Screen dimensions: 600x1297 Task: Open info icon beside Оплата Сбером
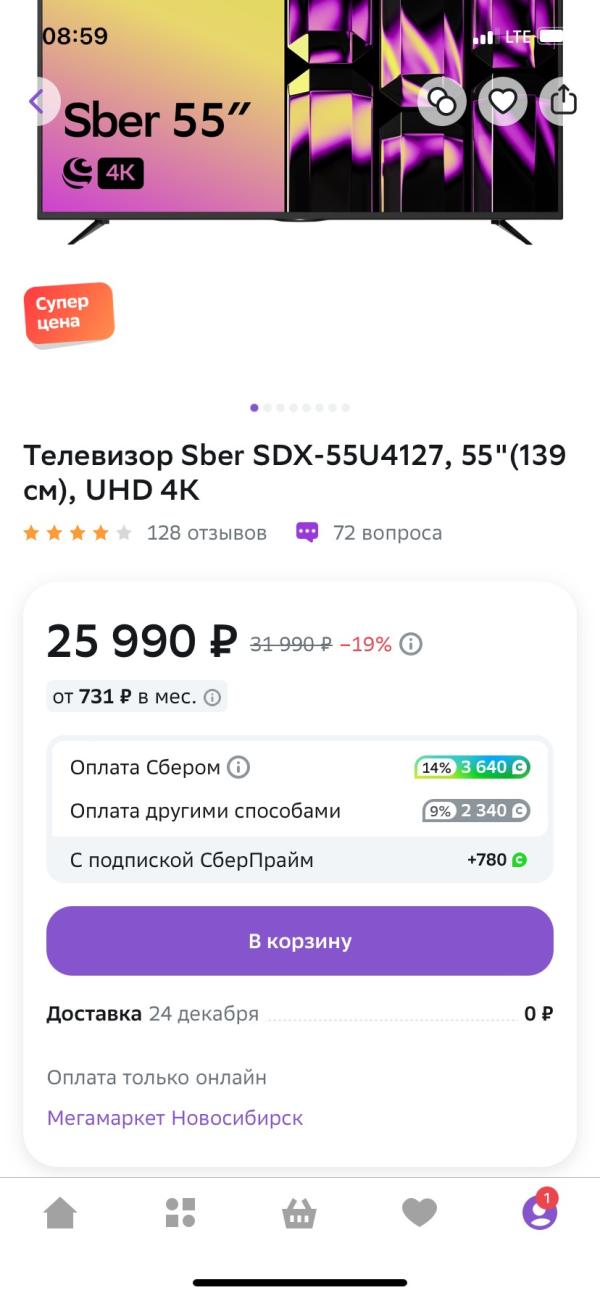coord(238,768)
